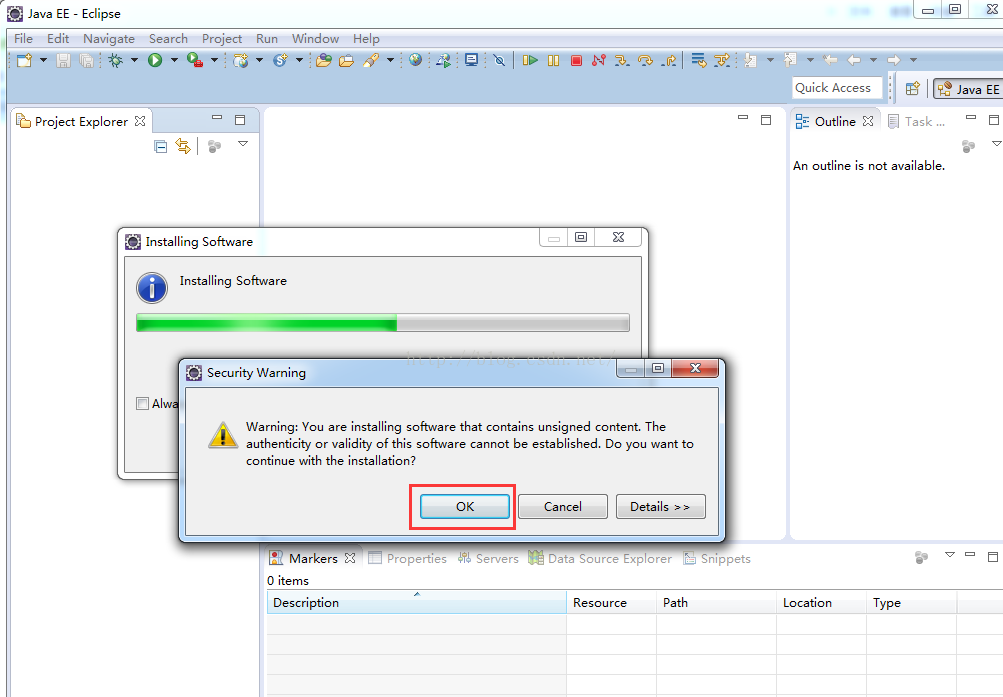The width and height of the screenshot is (1003, 697).
Task: Click the Save disk icon
Action: (x=63, y=61)
